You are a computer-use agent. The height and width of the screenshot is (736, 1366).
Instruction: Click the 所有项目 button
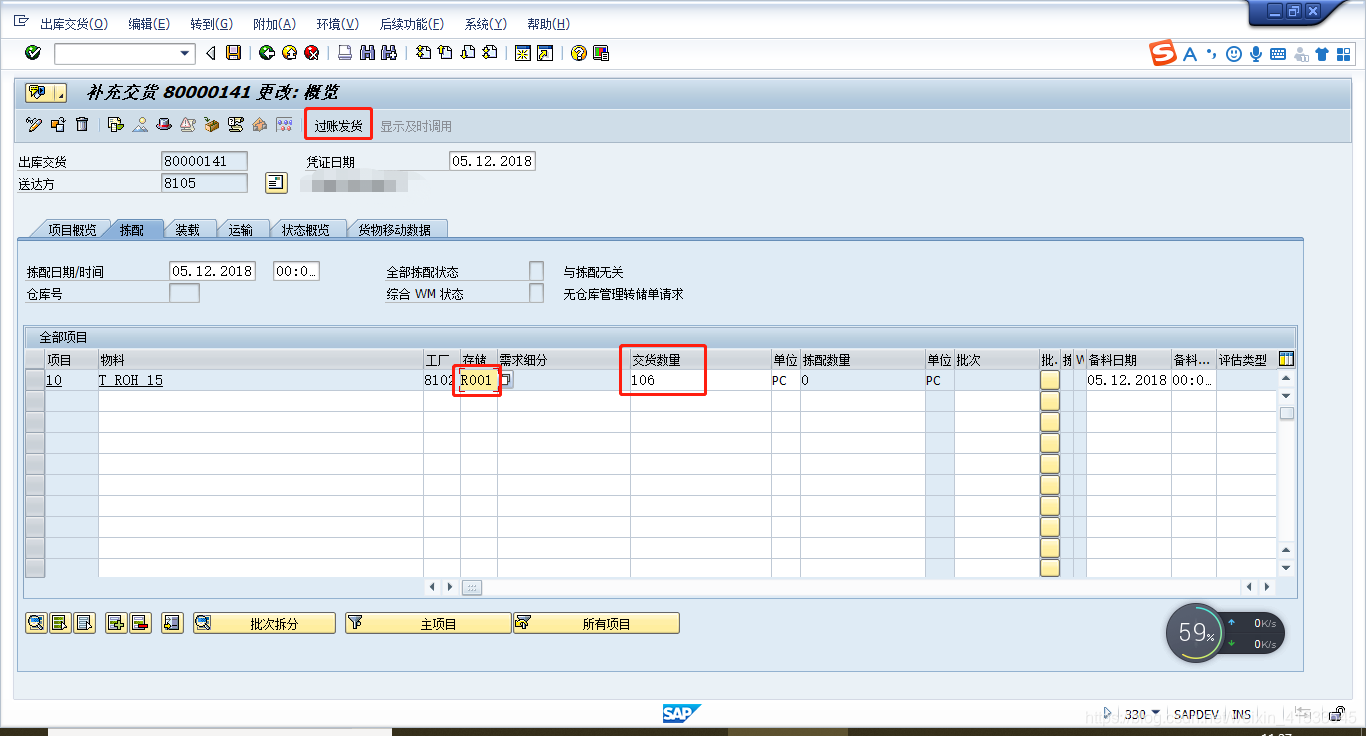596,623
